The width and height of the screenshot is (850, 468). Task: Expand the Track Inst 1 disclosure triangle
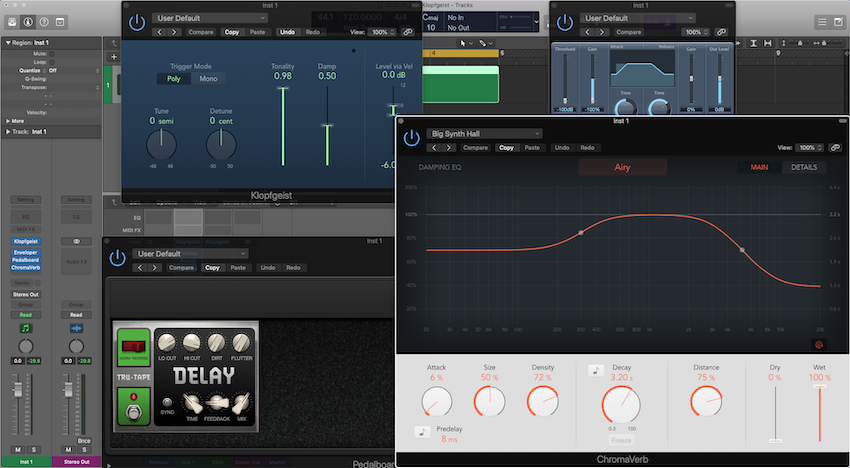tap(8, 132)
